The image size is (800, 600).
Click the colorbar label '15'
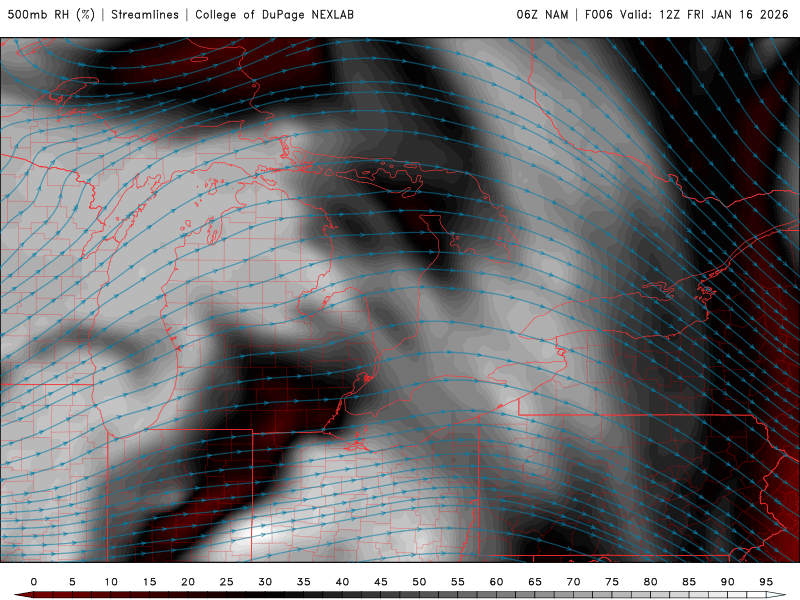[149, 582]
